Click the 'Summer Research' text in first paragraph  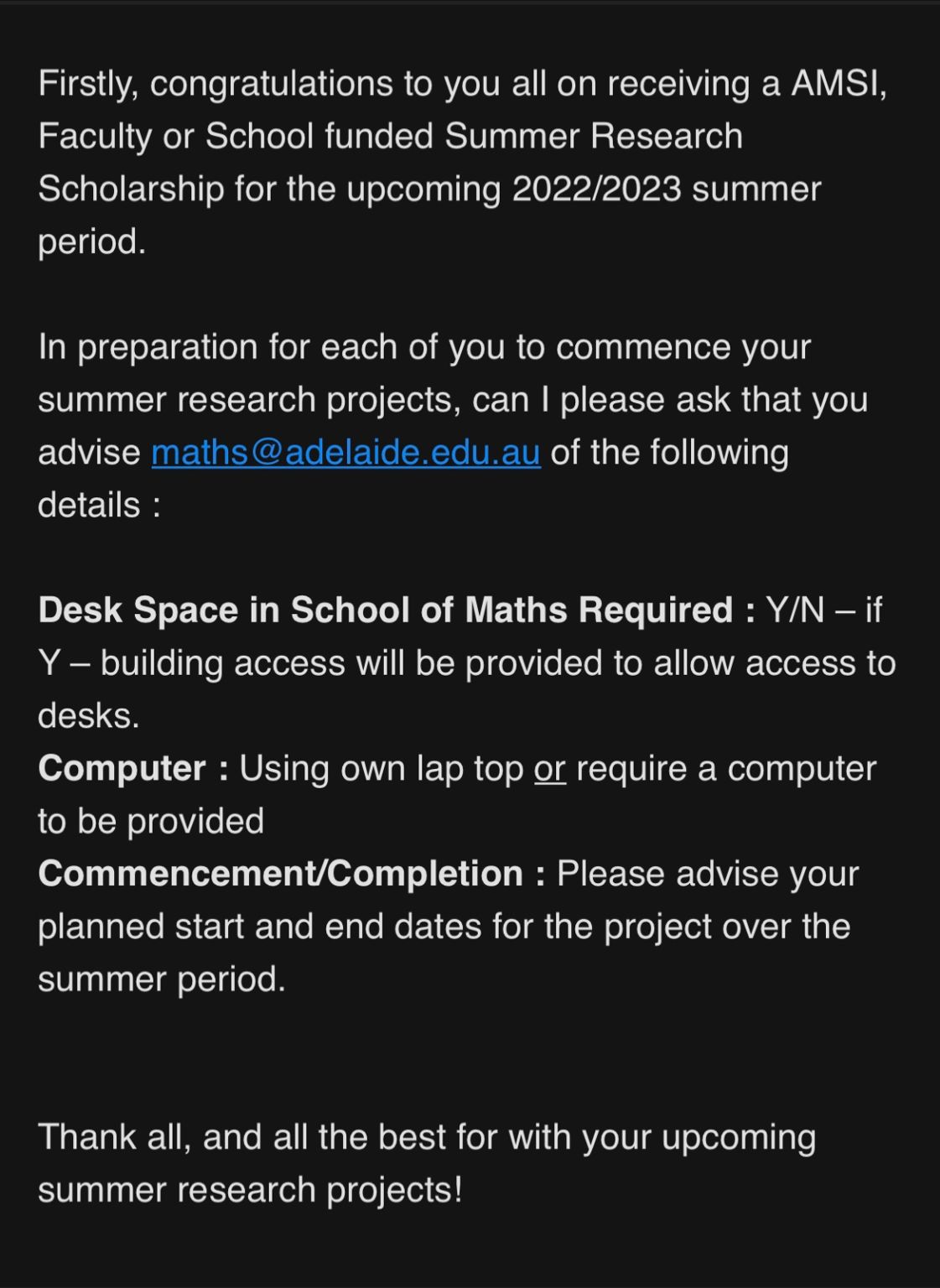pyautogui.click(x=594, y=137)
